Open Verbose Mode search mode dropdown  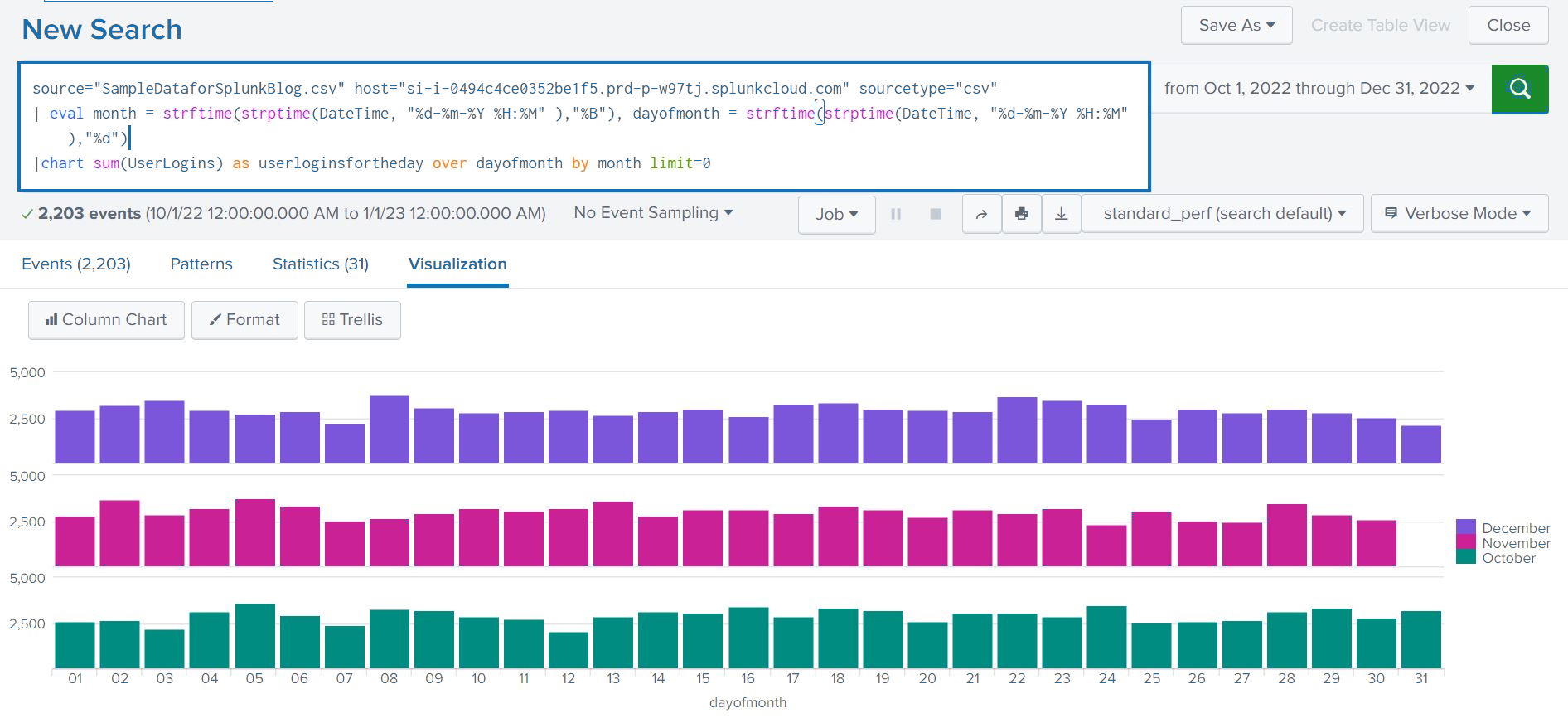tap(1459, 214)
